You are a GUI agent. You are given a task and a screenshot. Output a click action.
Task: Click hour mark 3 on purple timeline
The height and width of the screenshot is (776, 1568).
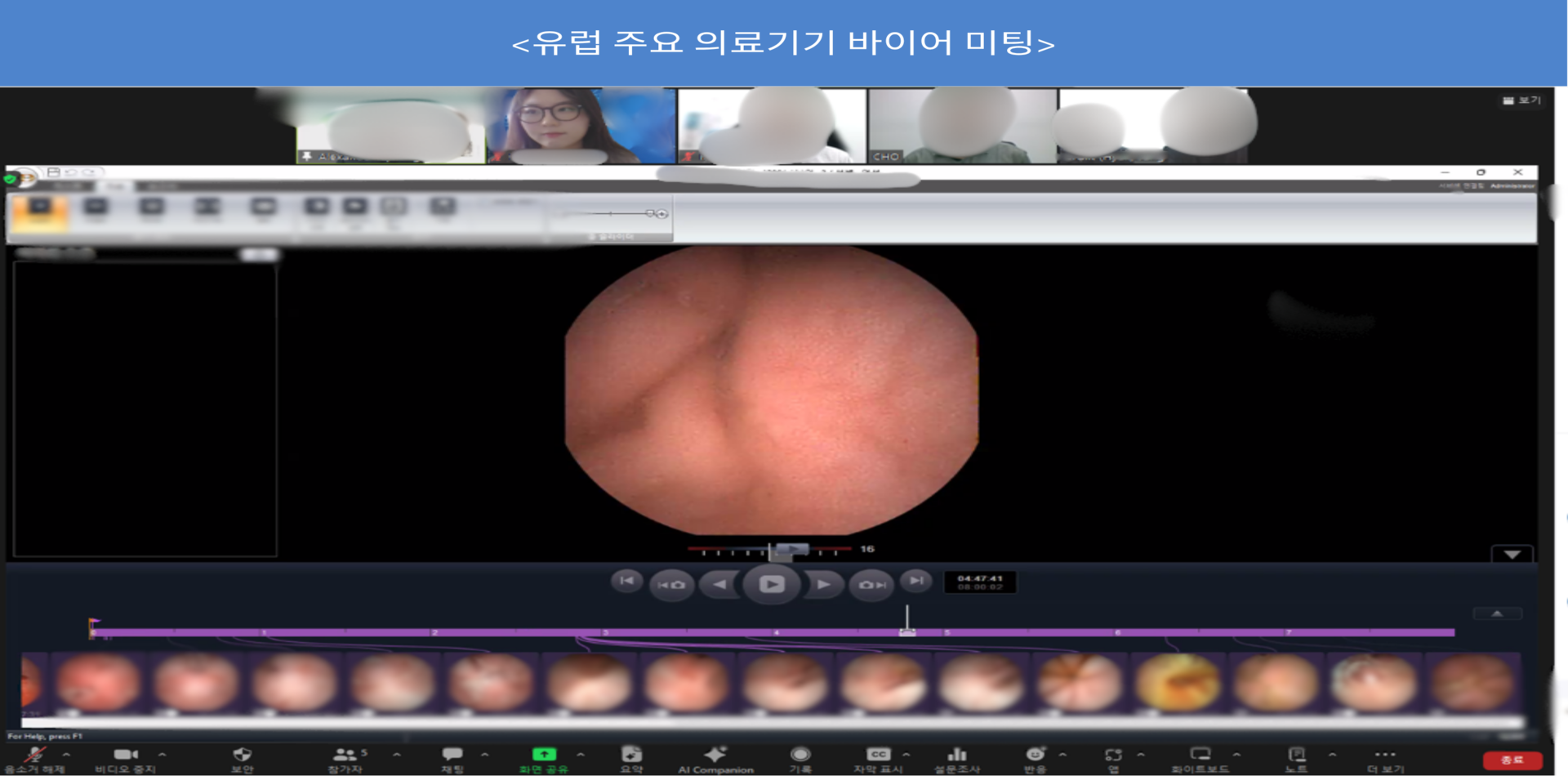point(605,632)
